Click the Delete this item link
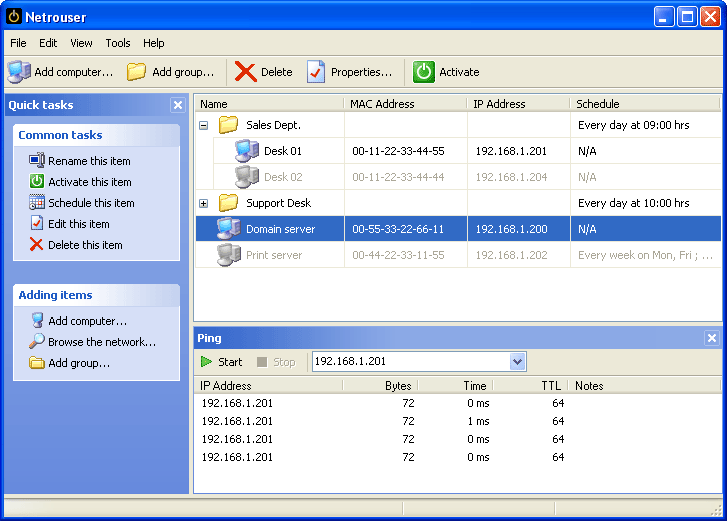 click(x=85, y=245)
